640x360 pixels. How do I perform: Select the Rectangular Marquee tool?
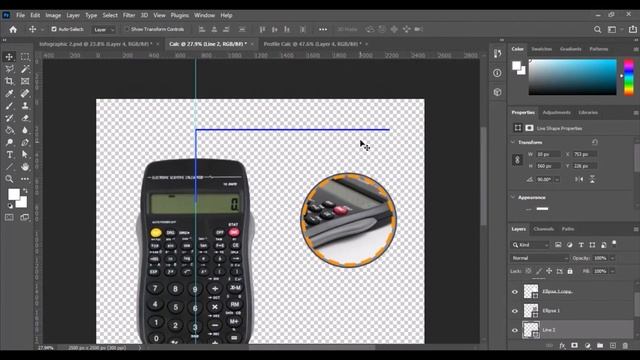click(x=25, y=57)
